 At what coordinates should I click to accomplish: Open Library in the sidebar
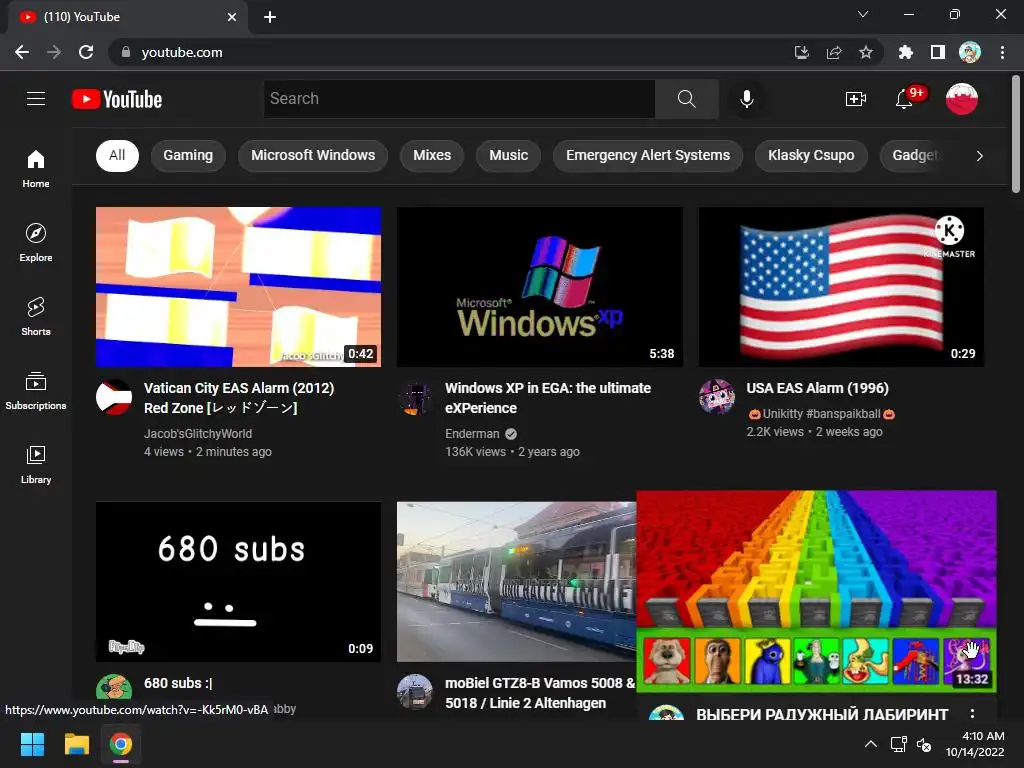coord(36,464)
